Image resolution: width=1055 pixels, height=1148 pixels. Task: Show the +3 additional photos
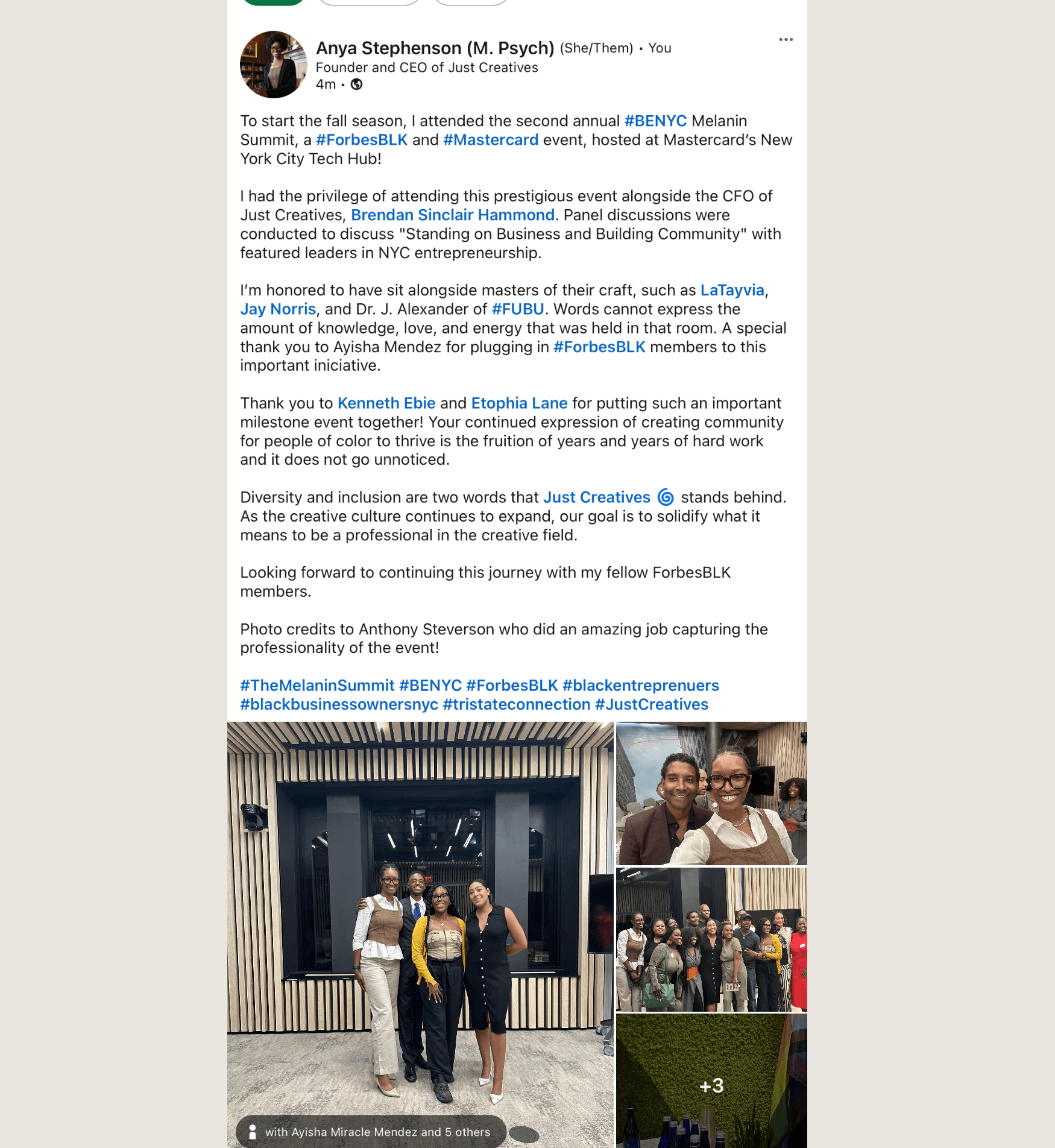coord(711,1081)
